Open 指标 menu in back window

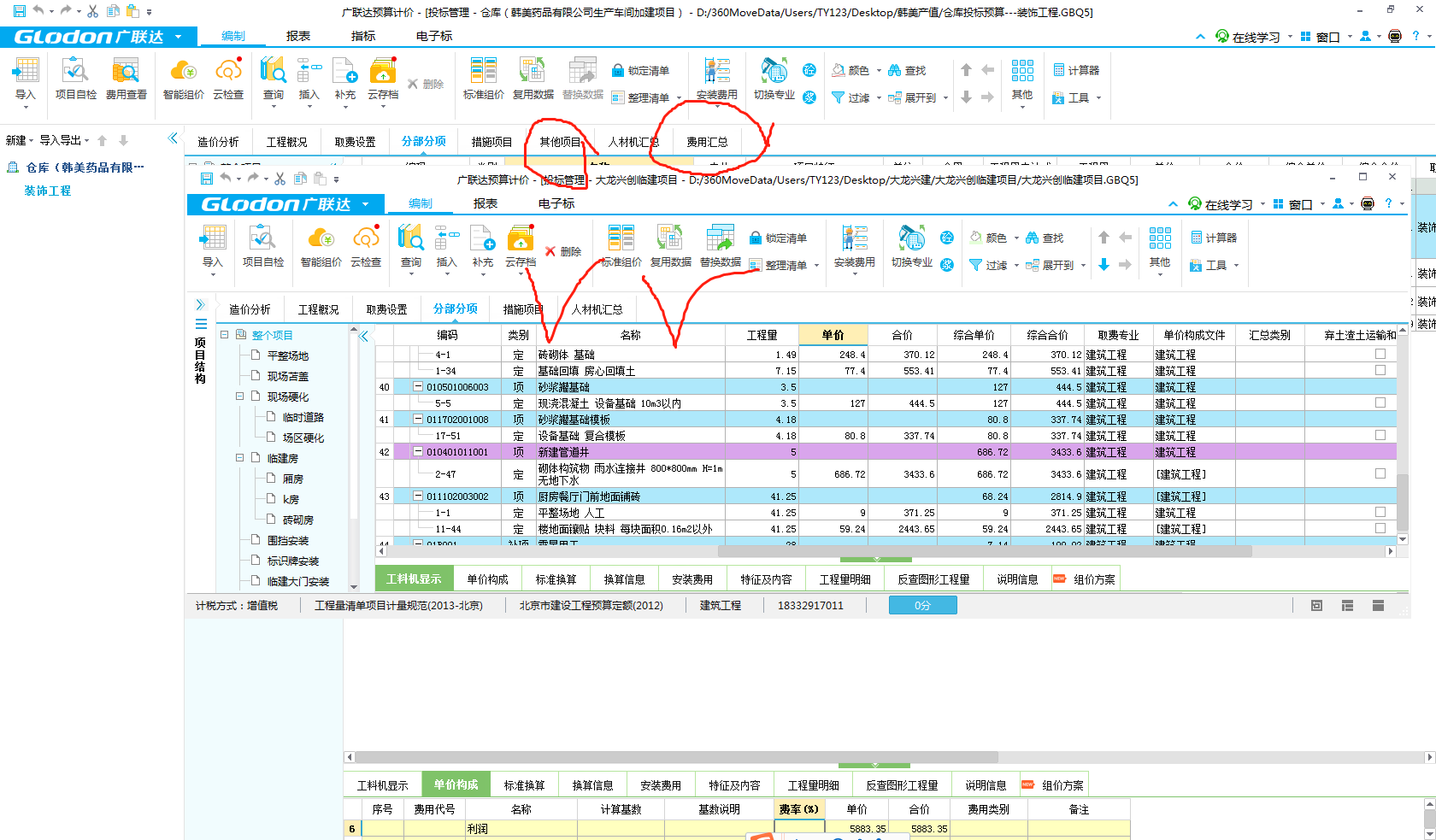(x=363, y=36)
